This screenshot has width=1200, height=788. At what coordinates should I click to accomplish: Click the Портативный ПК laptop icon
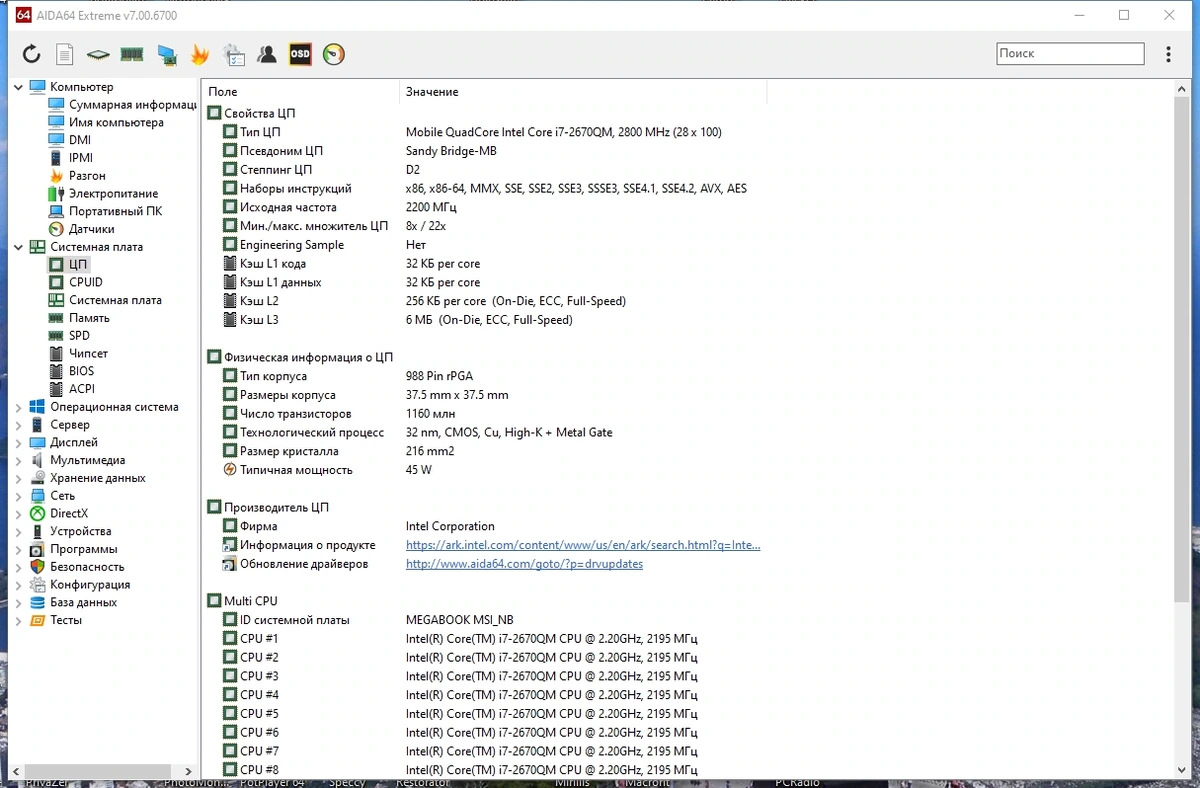pos(56,211)
